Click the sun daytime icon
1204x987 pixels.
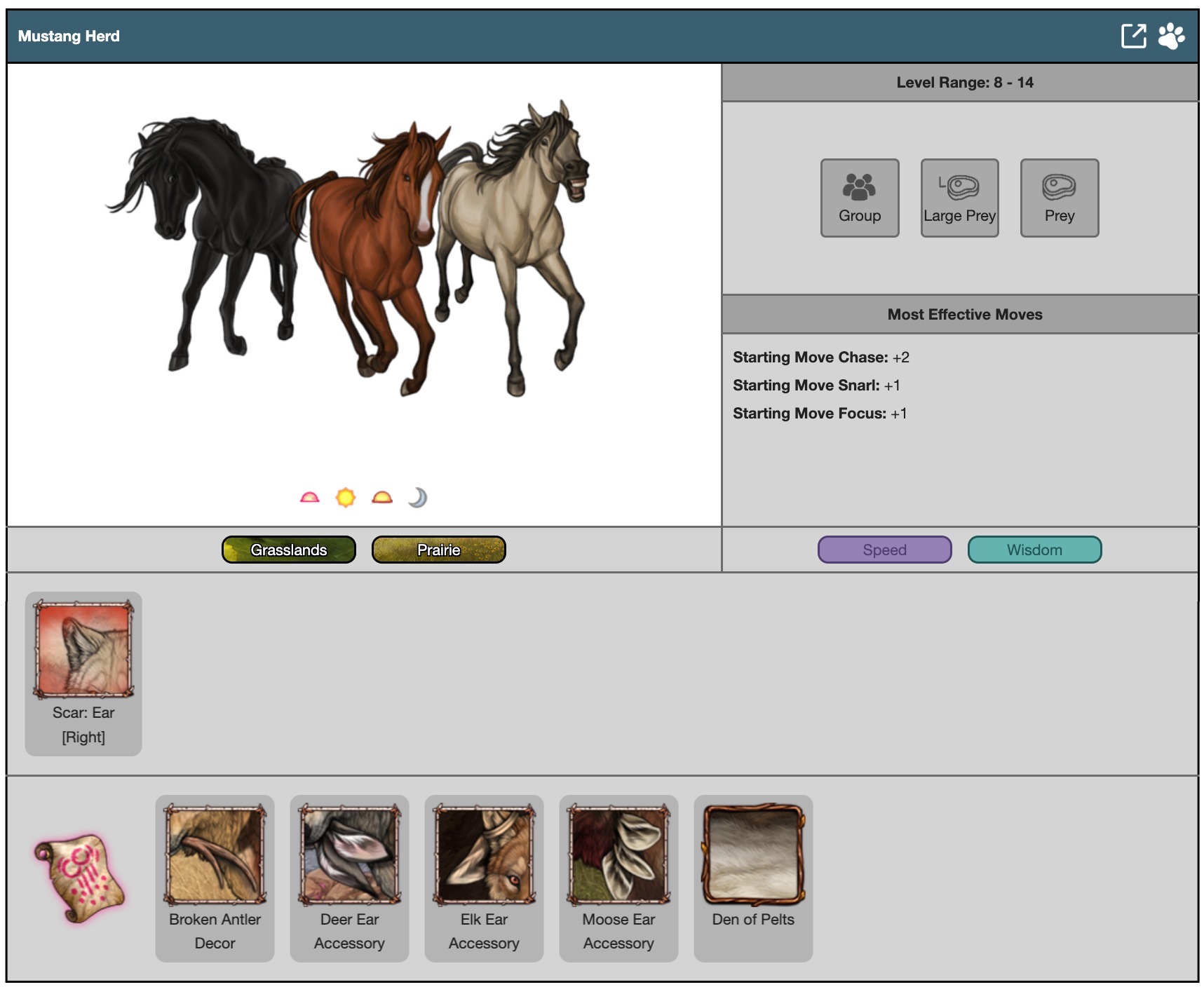(x=346, y=498)
